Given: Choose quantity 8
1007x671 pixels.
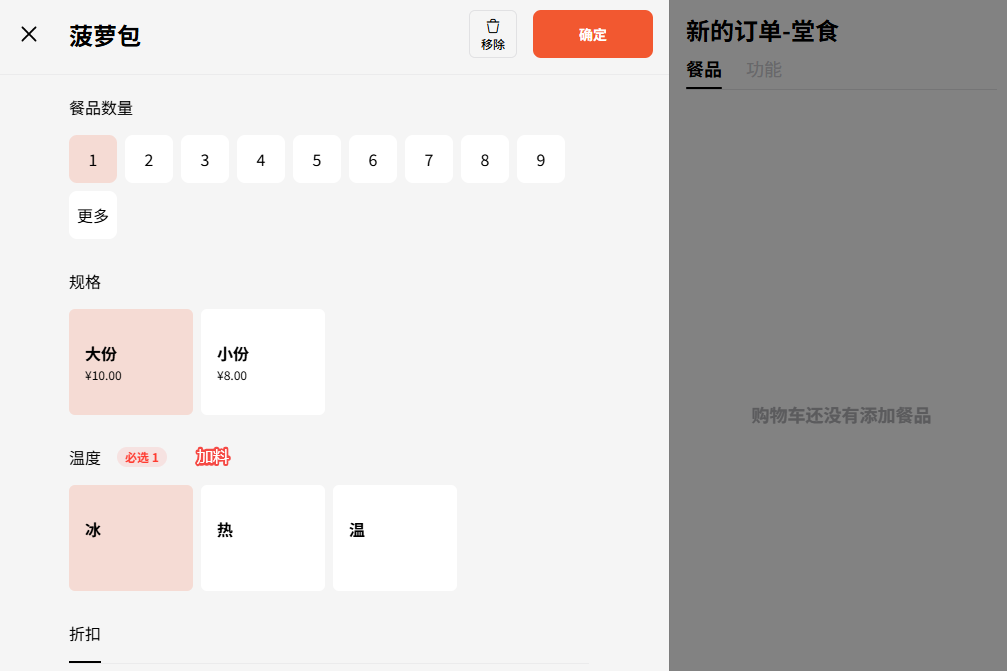Looking at the screenshot, I should click(485, 159).
